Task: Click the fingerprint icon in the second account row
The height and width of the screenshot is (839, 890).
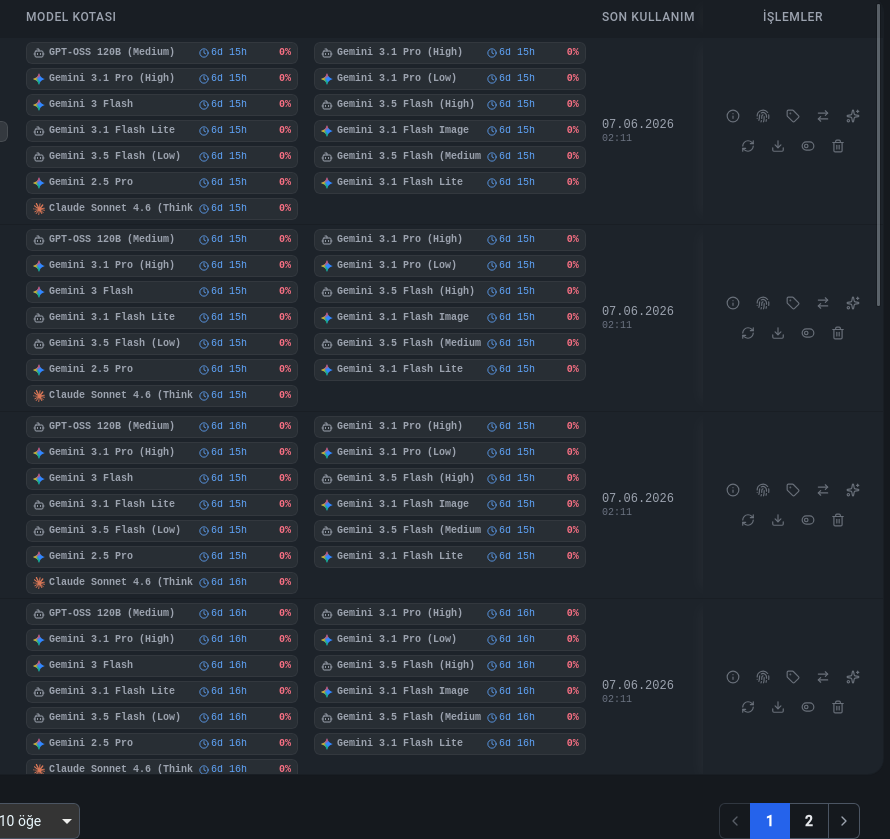Action: point(763,303)
